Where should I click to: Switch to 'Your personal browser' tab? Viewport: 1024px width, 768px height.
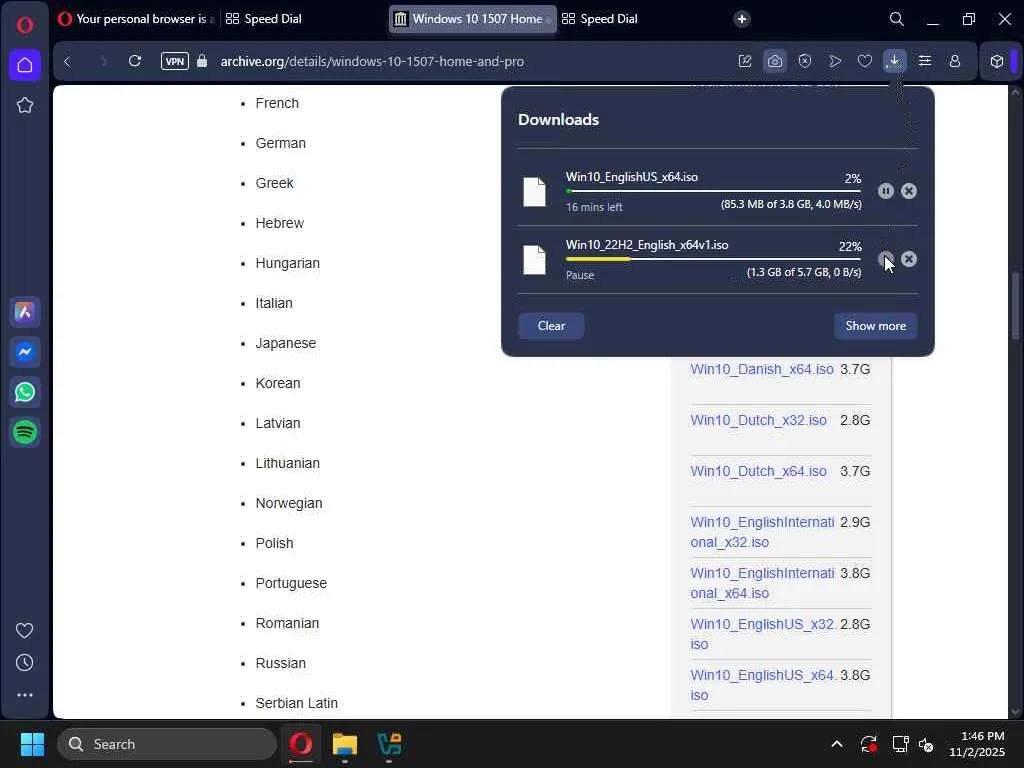136,19
